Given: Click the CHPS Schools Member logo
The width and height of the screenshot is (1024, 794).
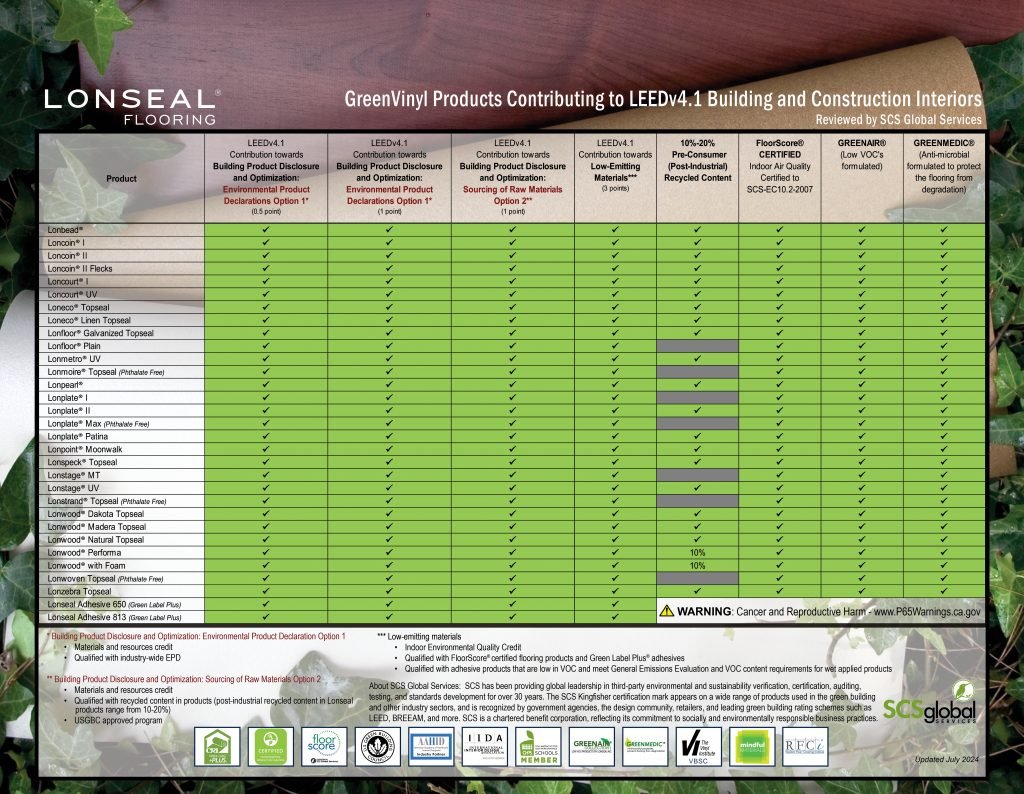Looking at the screenshot, I should [538, 746].
